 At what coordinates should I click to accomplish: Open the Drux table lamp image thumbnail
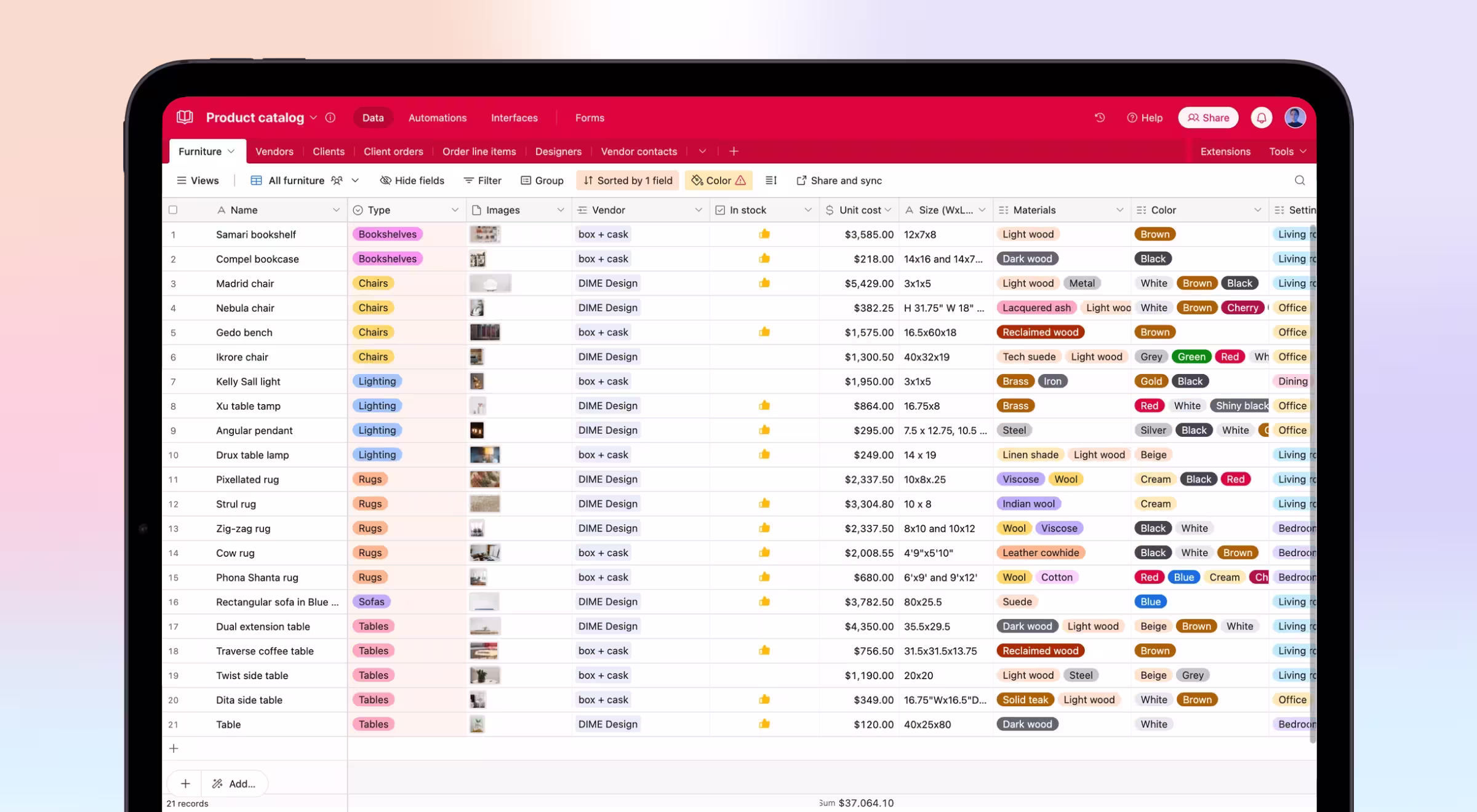[x=485, y=455]
